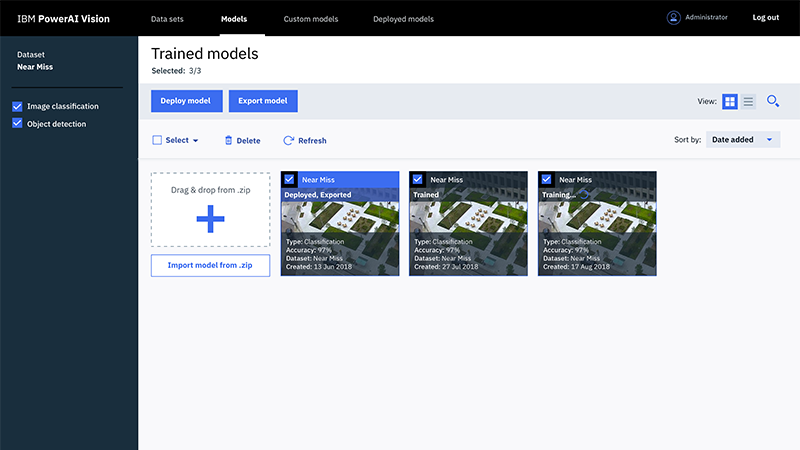Click the Administrator user avatar icon

point(674,18)
